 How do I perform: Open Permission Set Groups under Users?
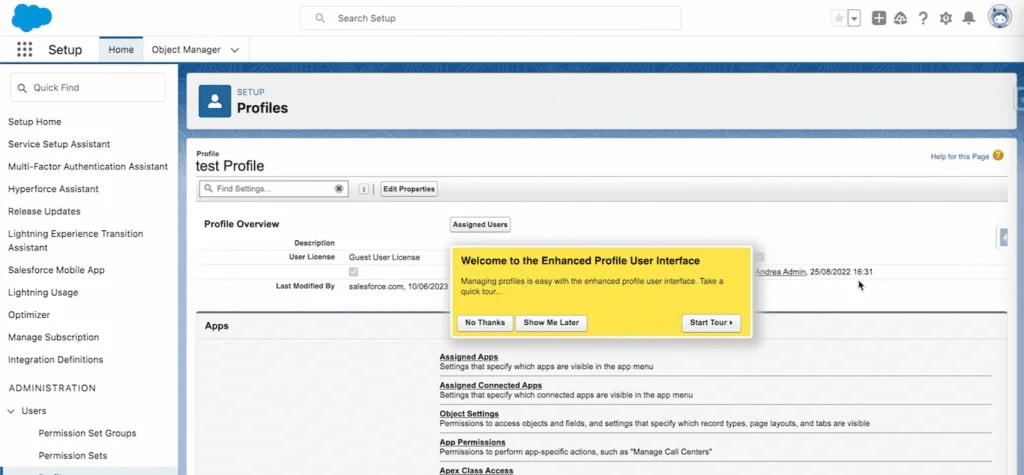pyautogui.click(x=88, y=433)
